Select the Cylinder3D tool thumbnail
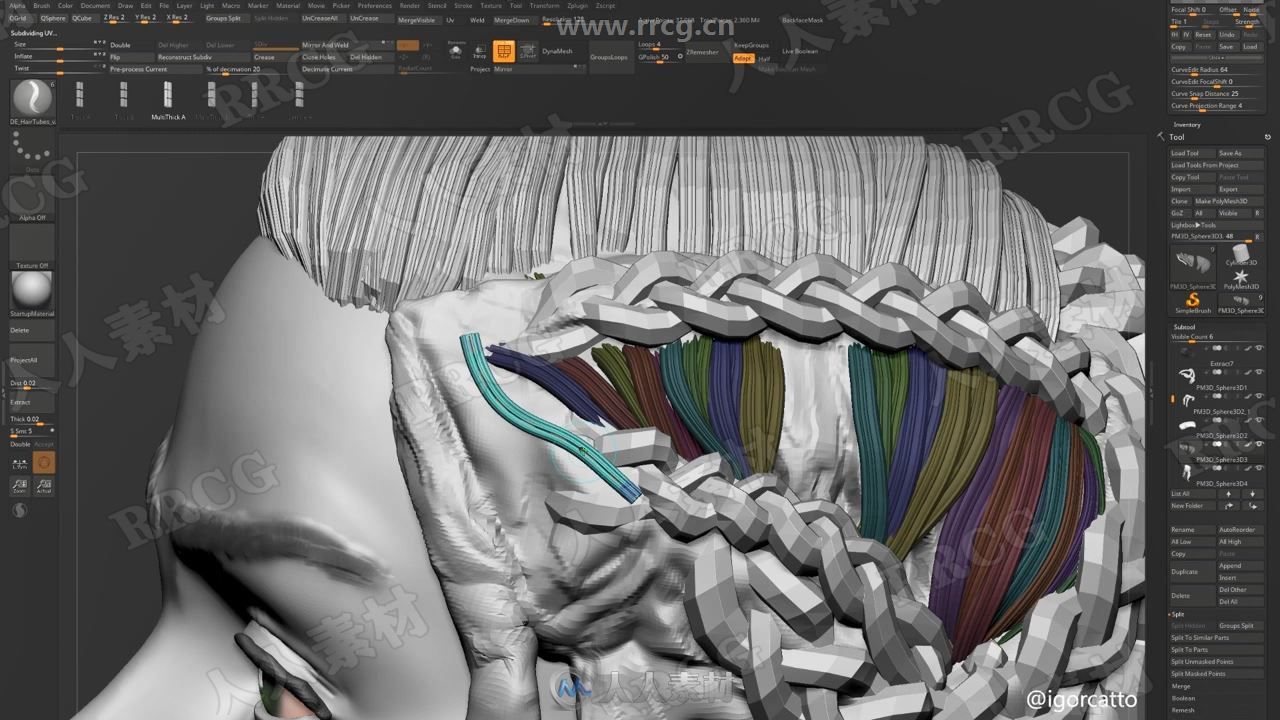The width and height of the screenshot is (1280, 720). [1241, 254]
